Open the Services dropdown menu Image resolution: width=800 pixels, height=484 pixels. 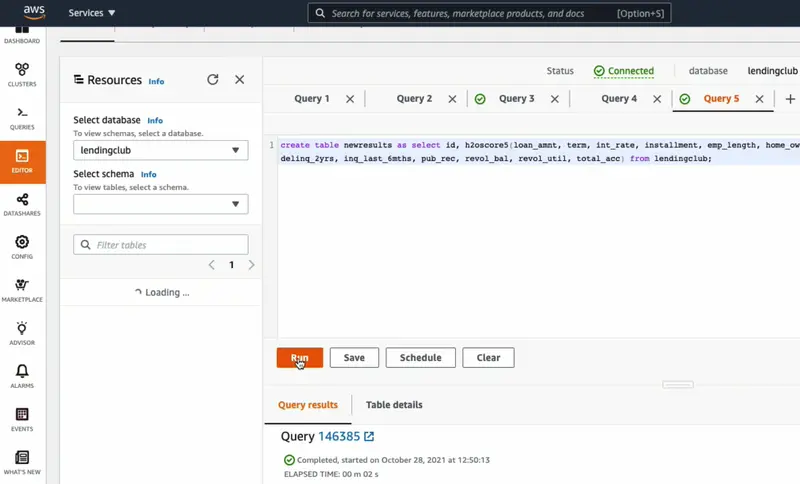click(x=92, y=13)
